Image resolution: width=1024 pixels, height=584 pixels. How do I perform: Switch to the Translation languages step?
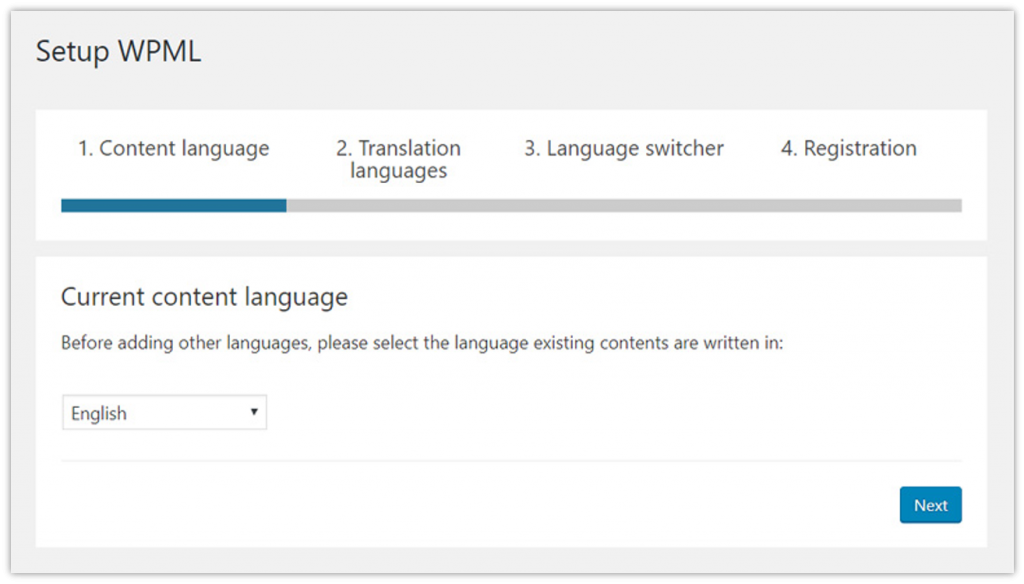(x=398, y=159)
